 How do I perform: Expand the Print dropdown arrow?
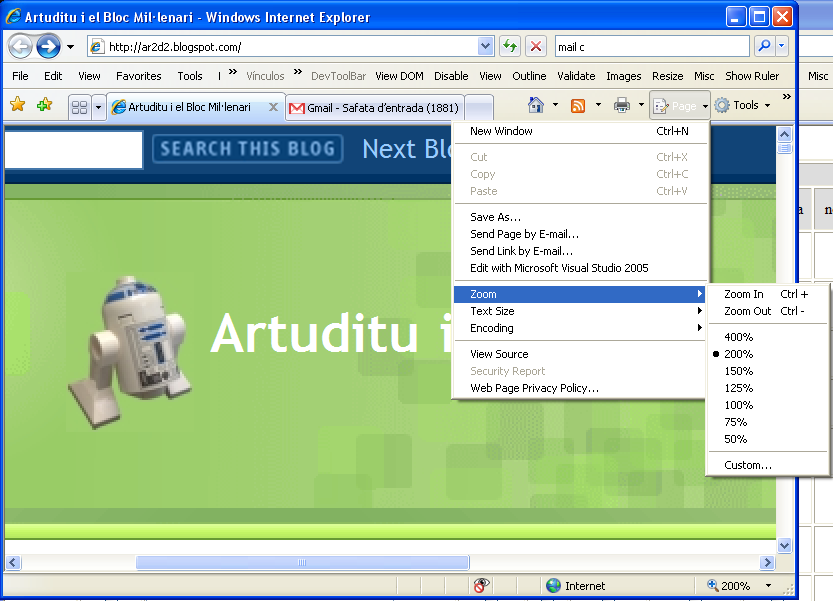coord(641,105)
